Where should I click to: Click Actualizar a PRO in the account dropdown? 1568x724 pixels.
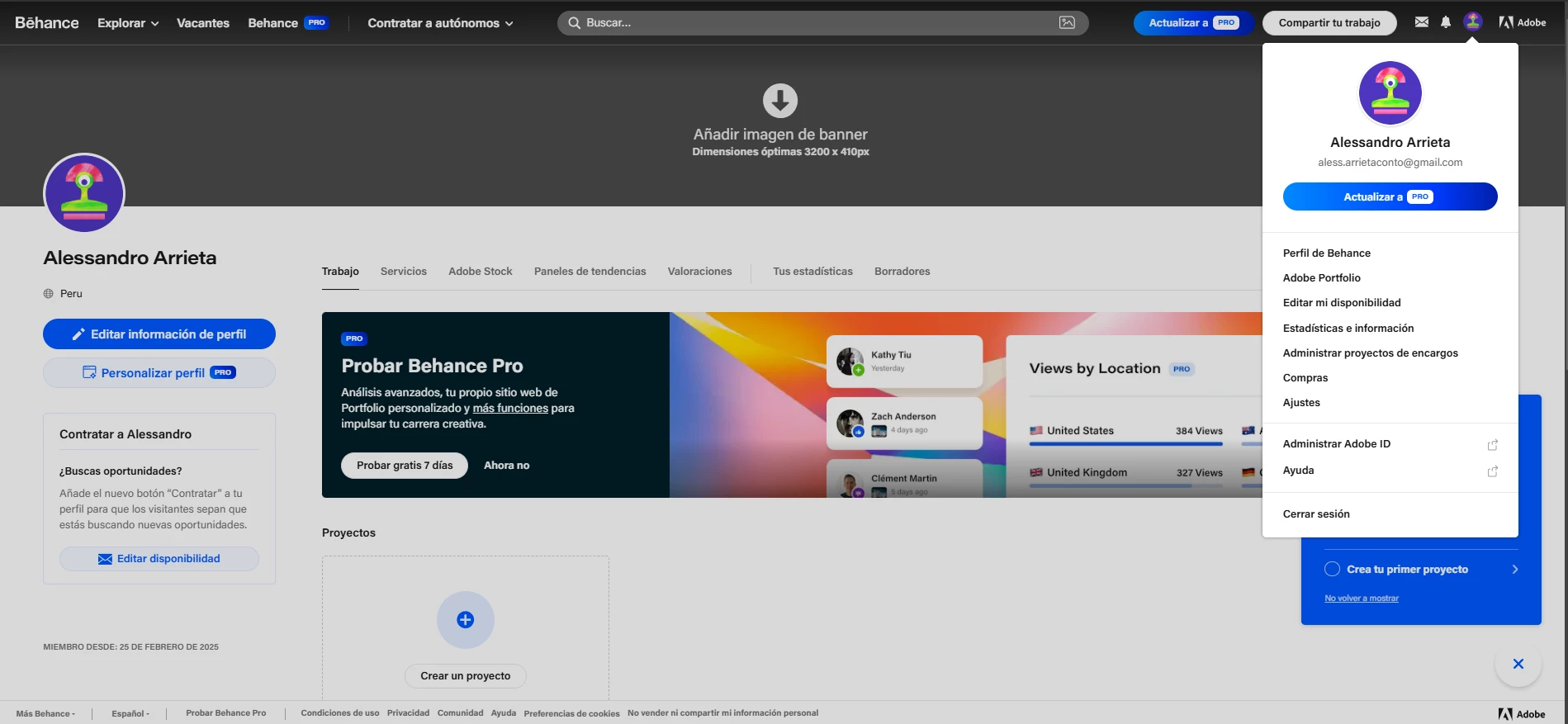point(1390,196)
